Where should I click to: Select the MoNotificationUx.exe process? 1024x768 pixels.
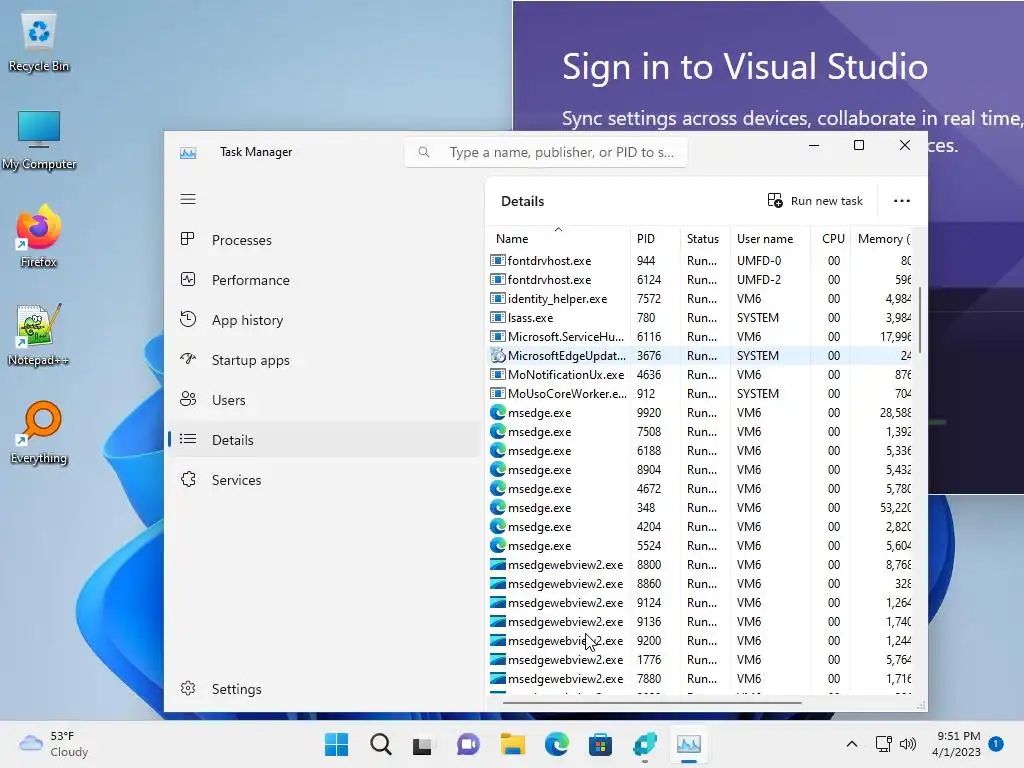(x=700, y=374)
